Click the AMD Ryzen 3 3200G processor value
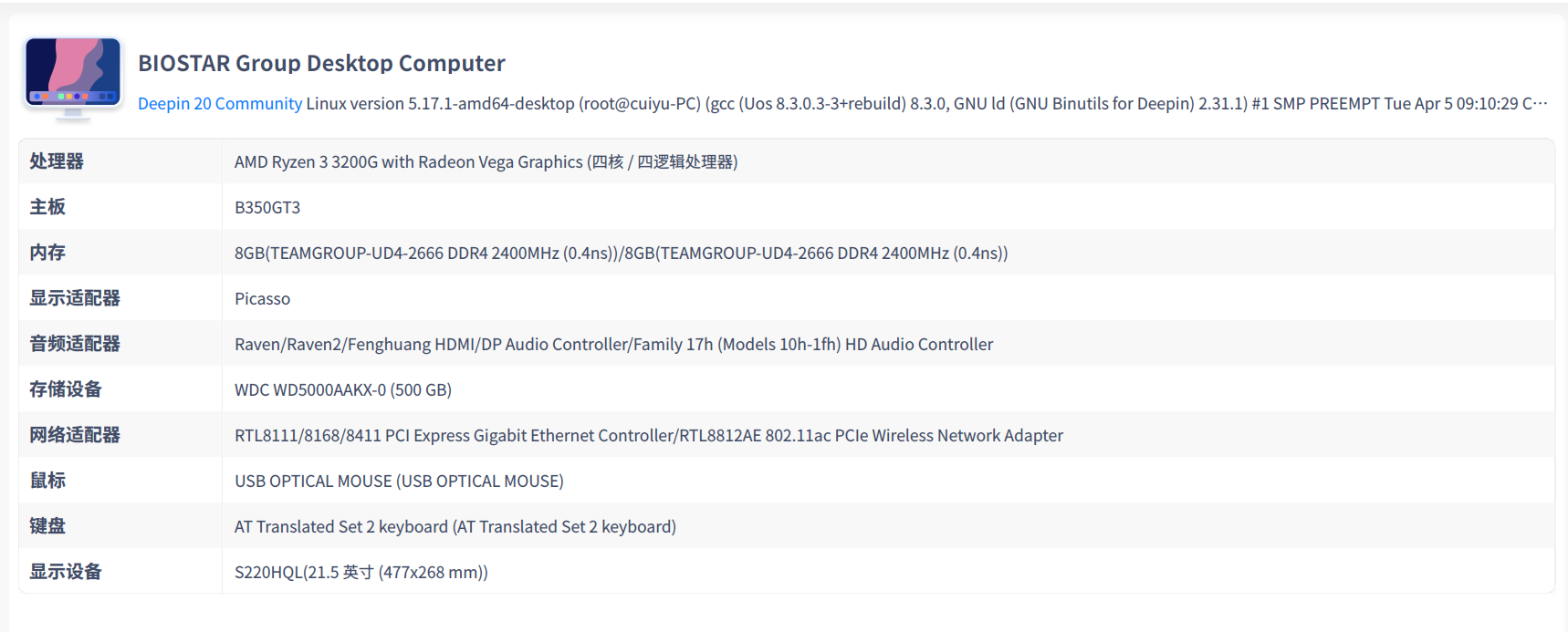The width and height of the screenshot is (1568, 632). pos(486,162)
